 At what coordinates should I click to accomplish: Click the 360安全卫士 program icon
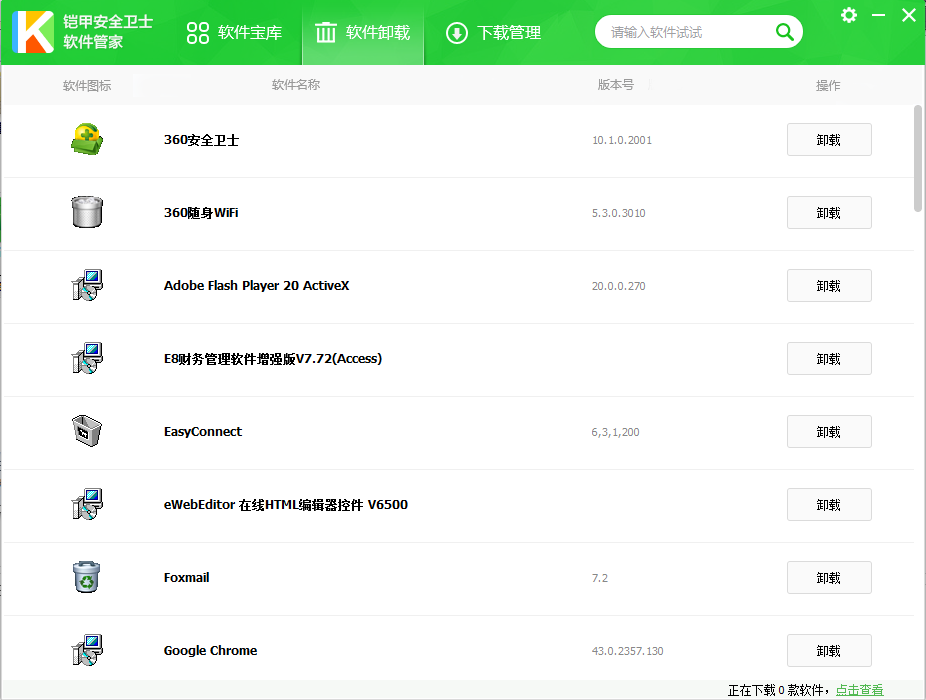tap(87, 140)
